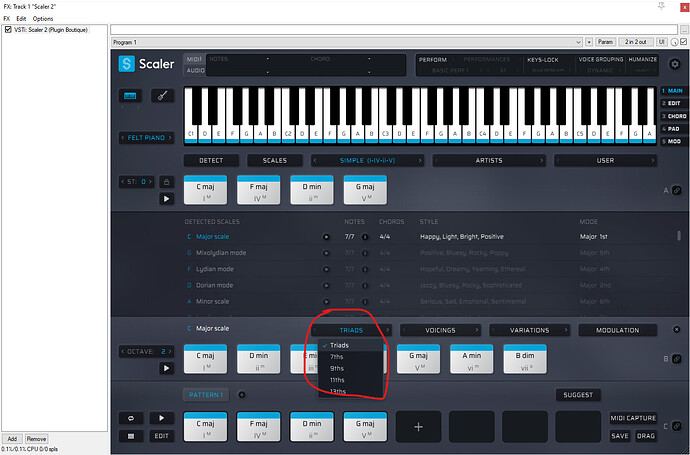
Task: Click the Scaler logo icon
Action: [x=127, y=64]
